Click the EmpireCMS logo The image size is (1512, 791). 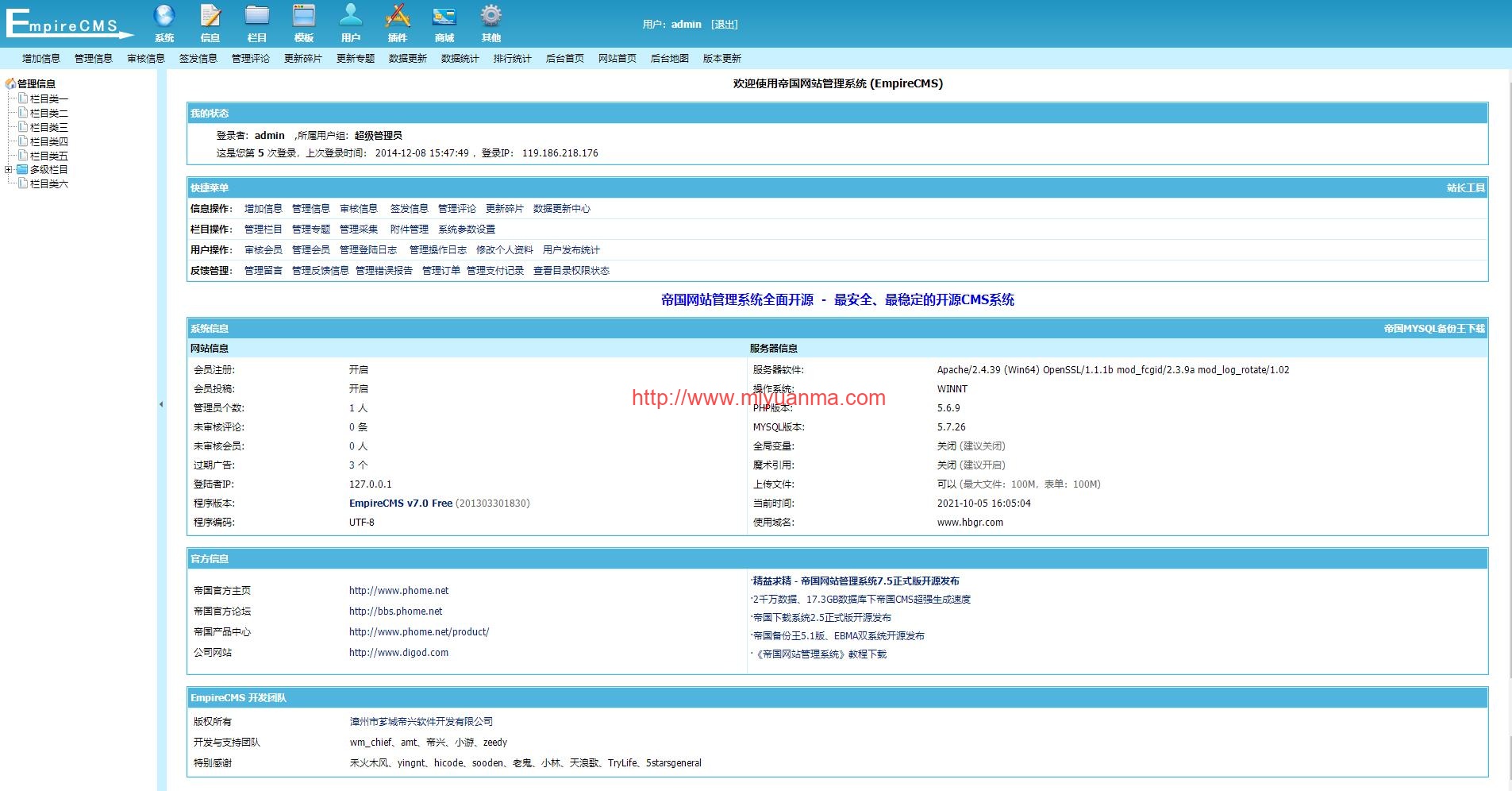click(70, 22)
